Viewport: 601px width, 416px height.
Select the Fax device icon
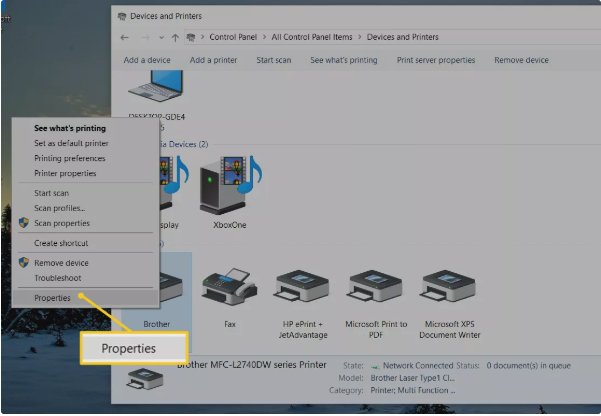(x=230, y=287)
